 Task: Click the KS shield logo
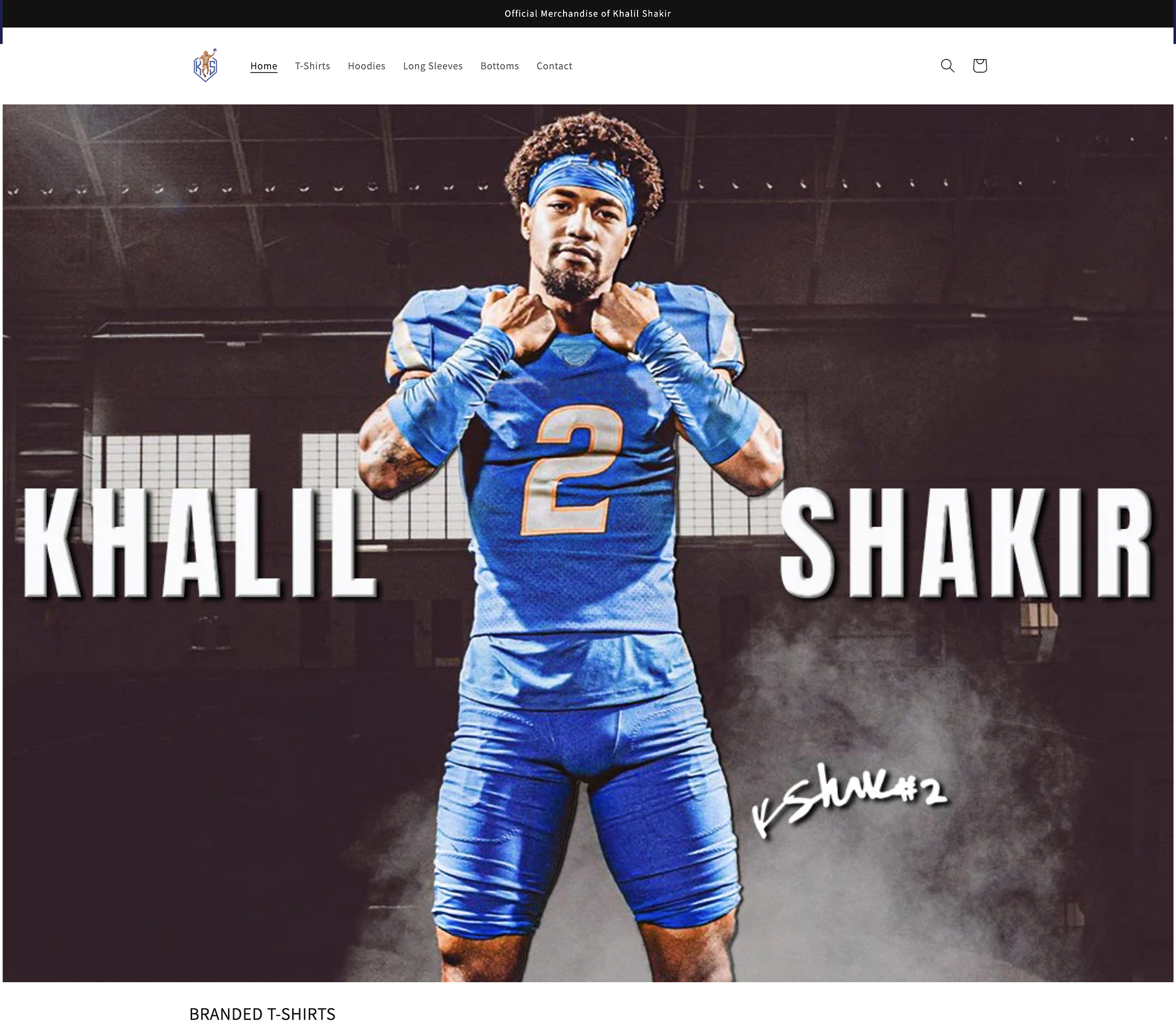206,66
